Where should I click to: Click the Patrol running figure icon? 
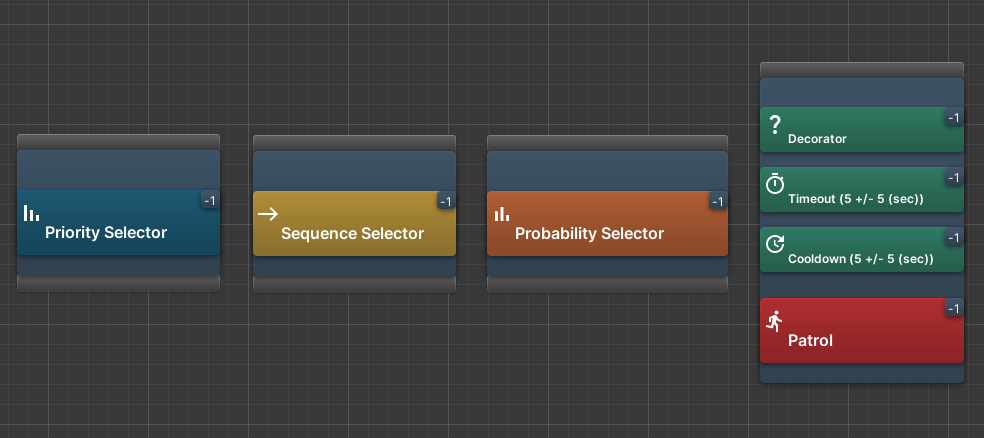(774, 321)
